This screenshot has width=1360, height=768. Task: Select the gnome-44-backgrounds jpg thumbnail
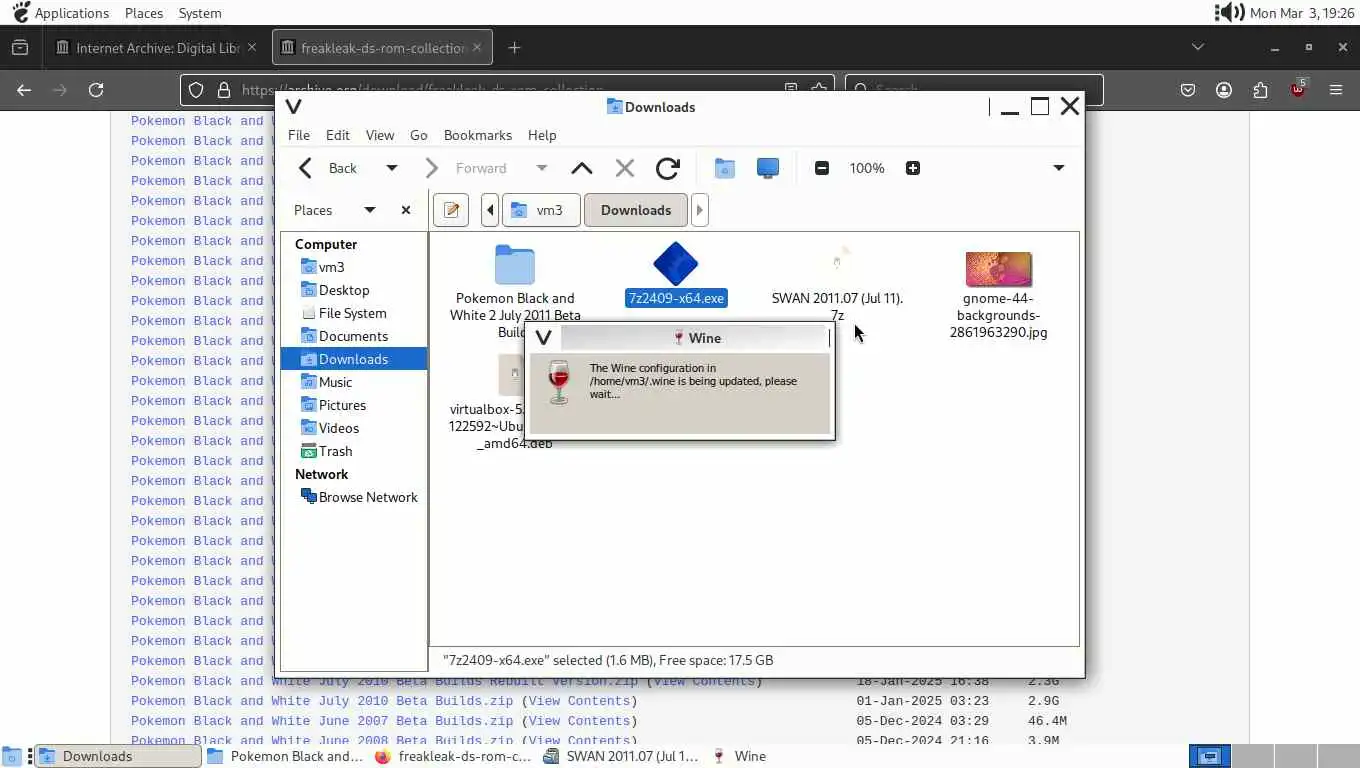998,269
